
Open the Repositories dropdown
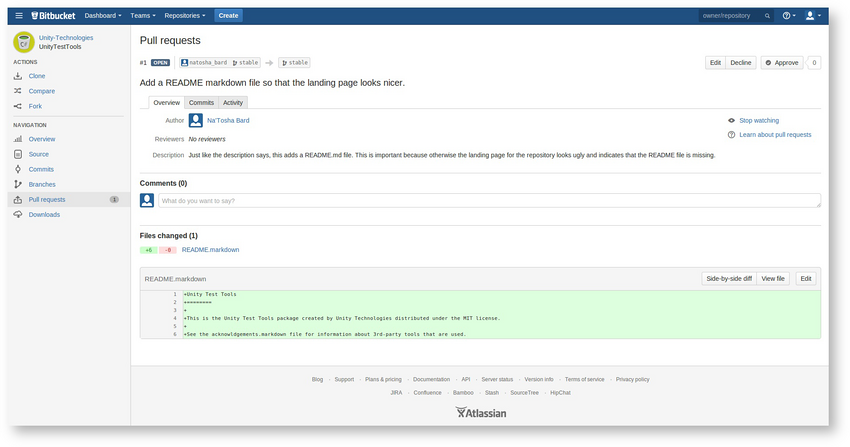coord(185,16)
